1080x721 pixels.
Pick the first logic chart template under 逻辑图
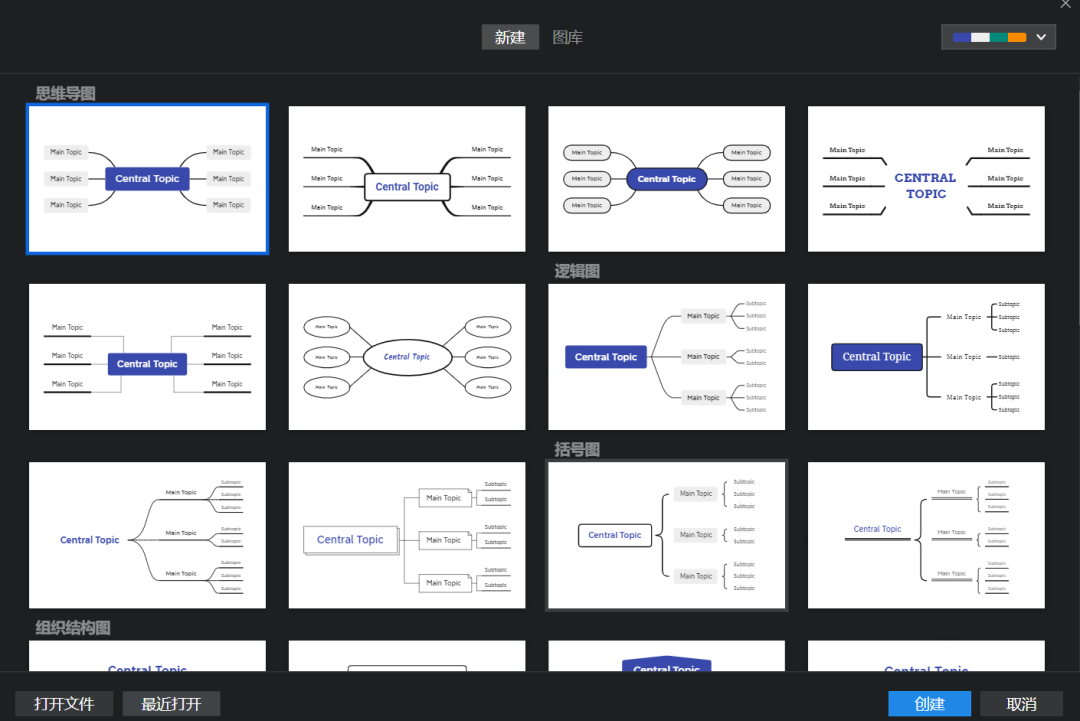(x=666, y=357)
